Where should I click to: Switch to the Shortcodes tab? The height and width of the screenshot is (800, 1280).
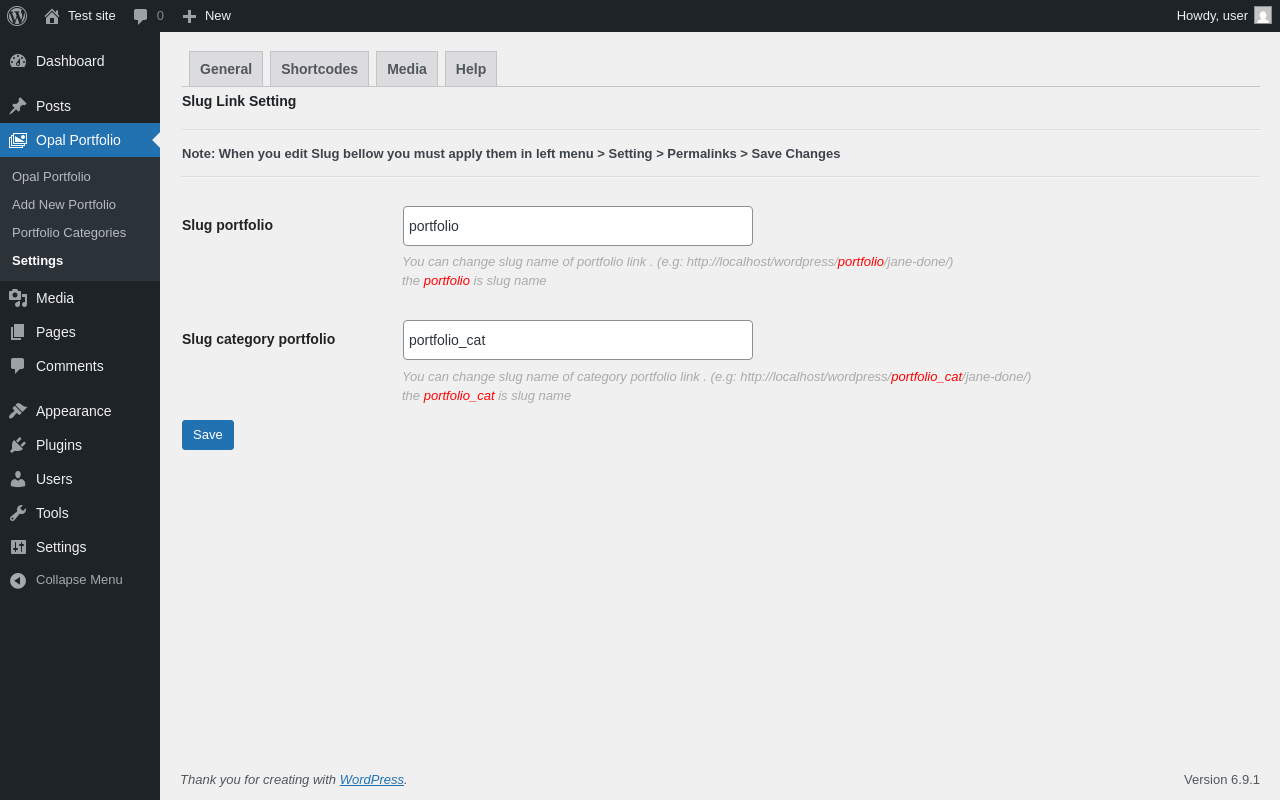(x=319, y=69)
